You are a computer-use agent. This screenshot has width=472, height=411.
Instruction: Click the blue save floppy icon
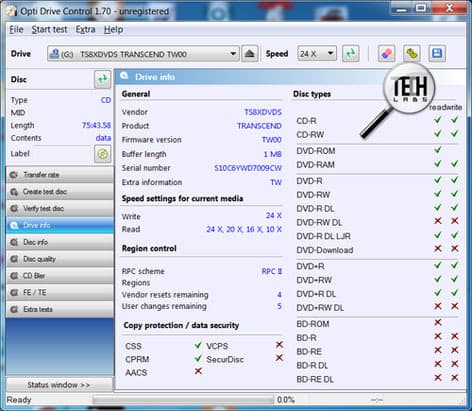tap(437, 54)
